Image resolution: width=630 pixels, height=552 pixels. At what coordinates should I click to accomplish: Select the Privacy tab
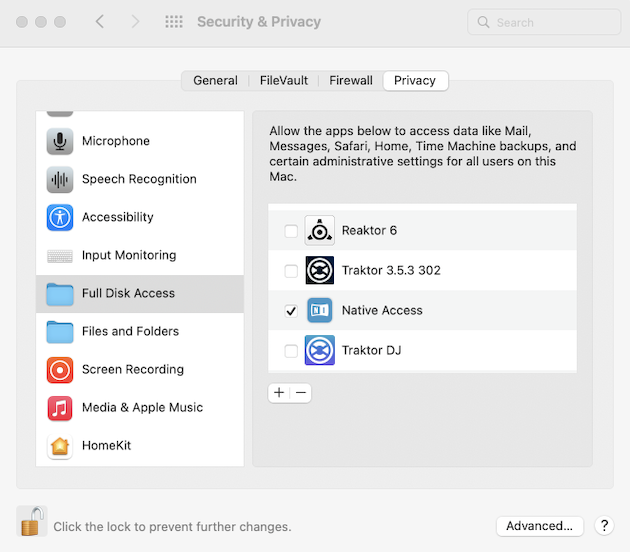415,81
